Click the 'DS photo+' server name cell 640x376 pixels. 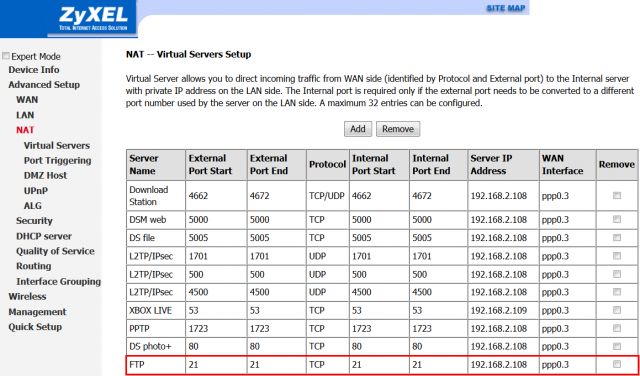155,347
